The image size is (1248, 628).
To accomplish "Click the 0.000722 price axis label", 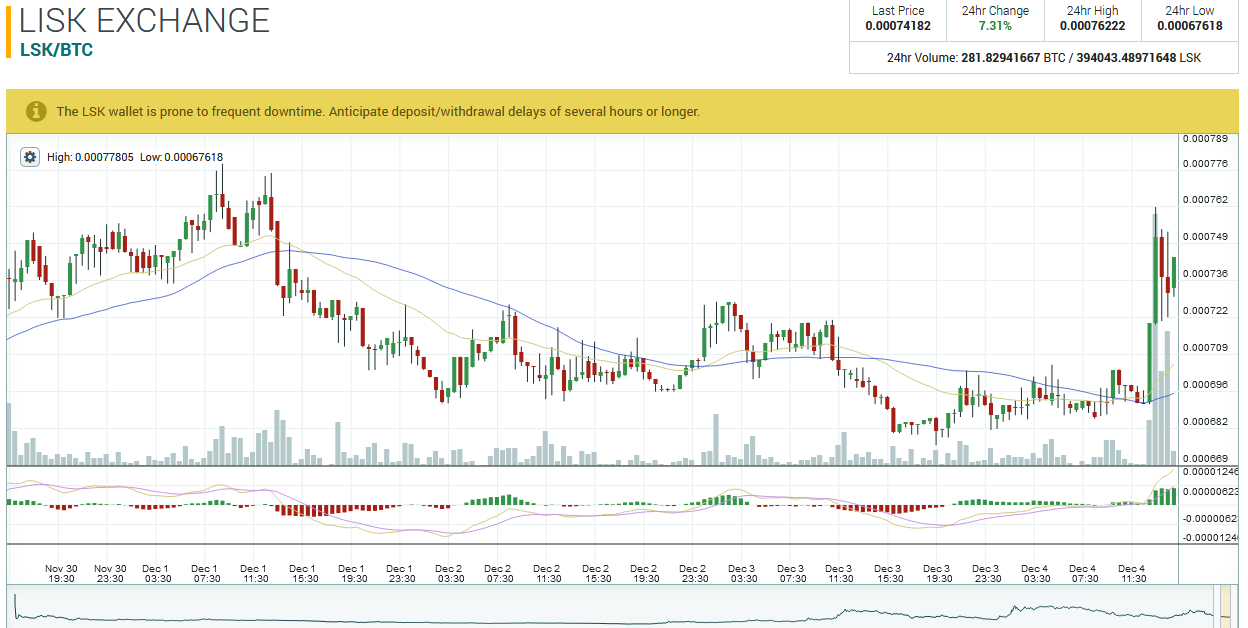I will [x=1205, y=311].
